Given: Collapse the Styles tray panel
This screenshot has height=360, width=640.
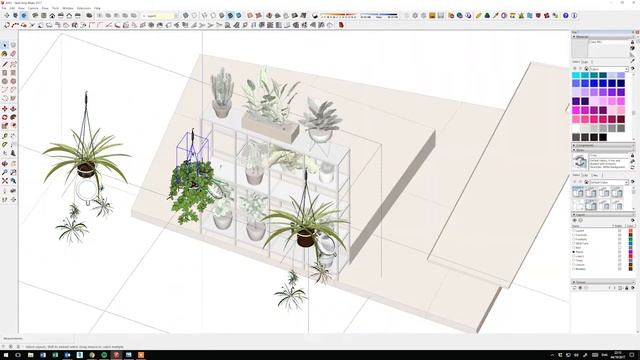Looking at the screenshot, I should tap(574, 150).
